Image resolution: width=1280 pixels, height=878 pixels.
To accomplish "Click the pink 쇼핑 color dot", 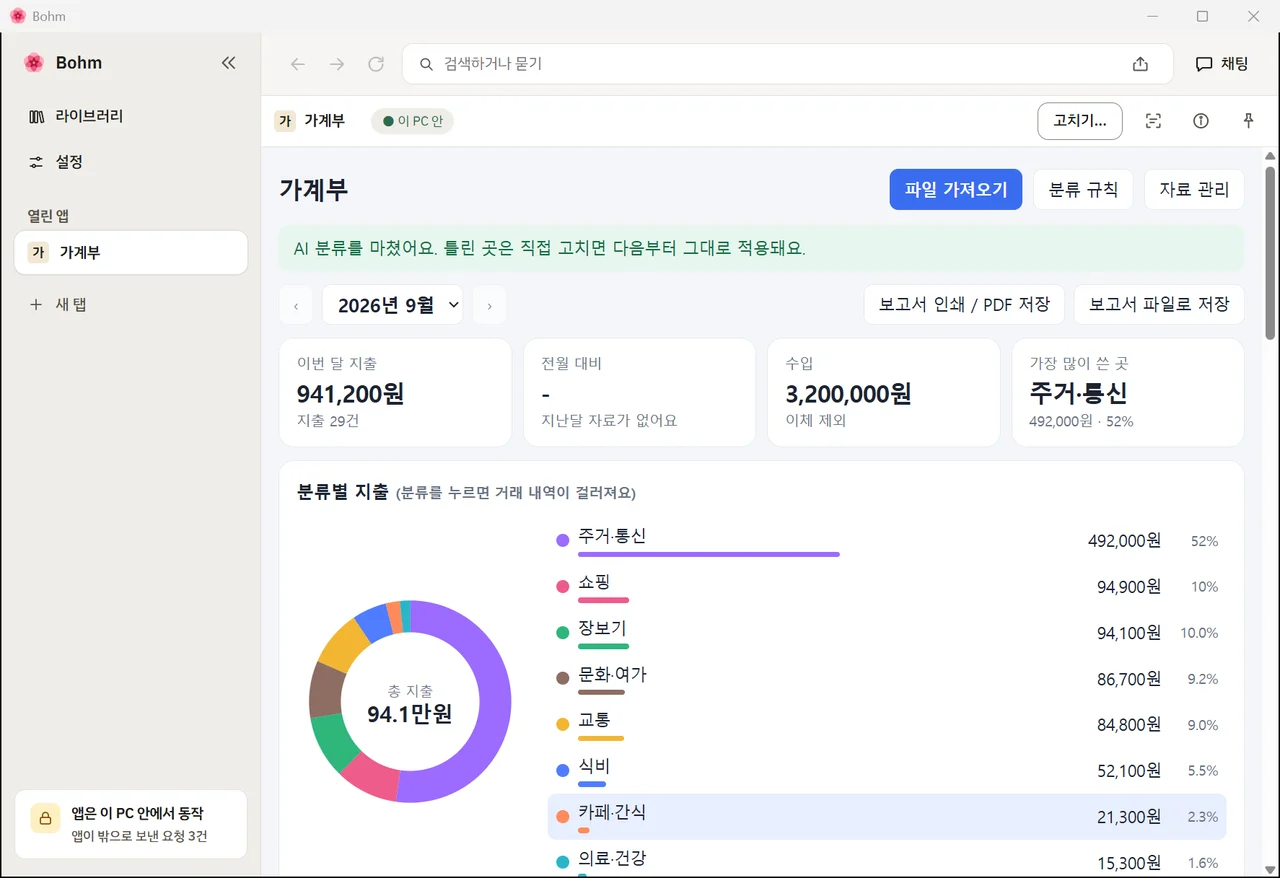I will coord(563,587).
